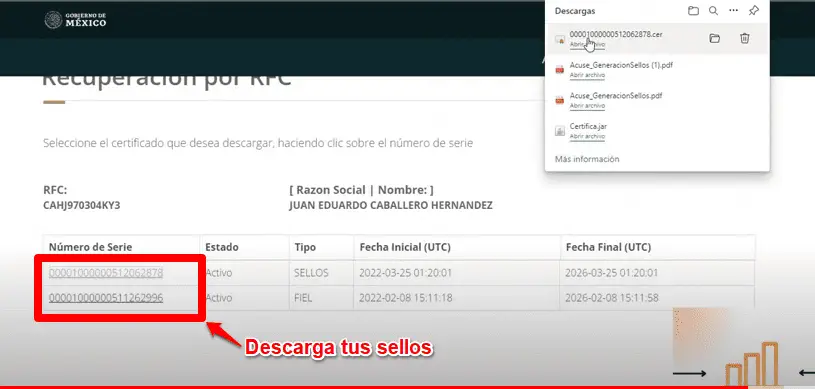Viewport: 815px width, 389px height.
Task: Click the Descargas panel title
Action: click(575, 10)
